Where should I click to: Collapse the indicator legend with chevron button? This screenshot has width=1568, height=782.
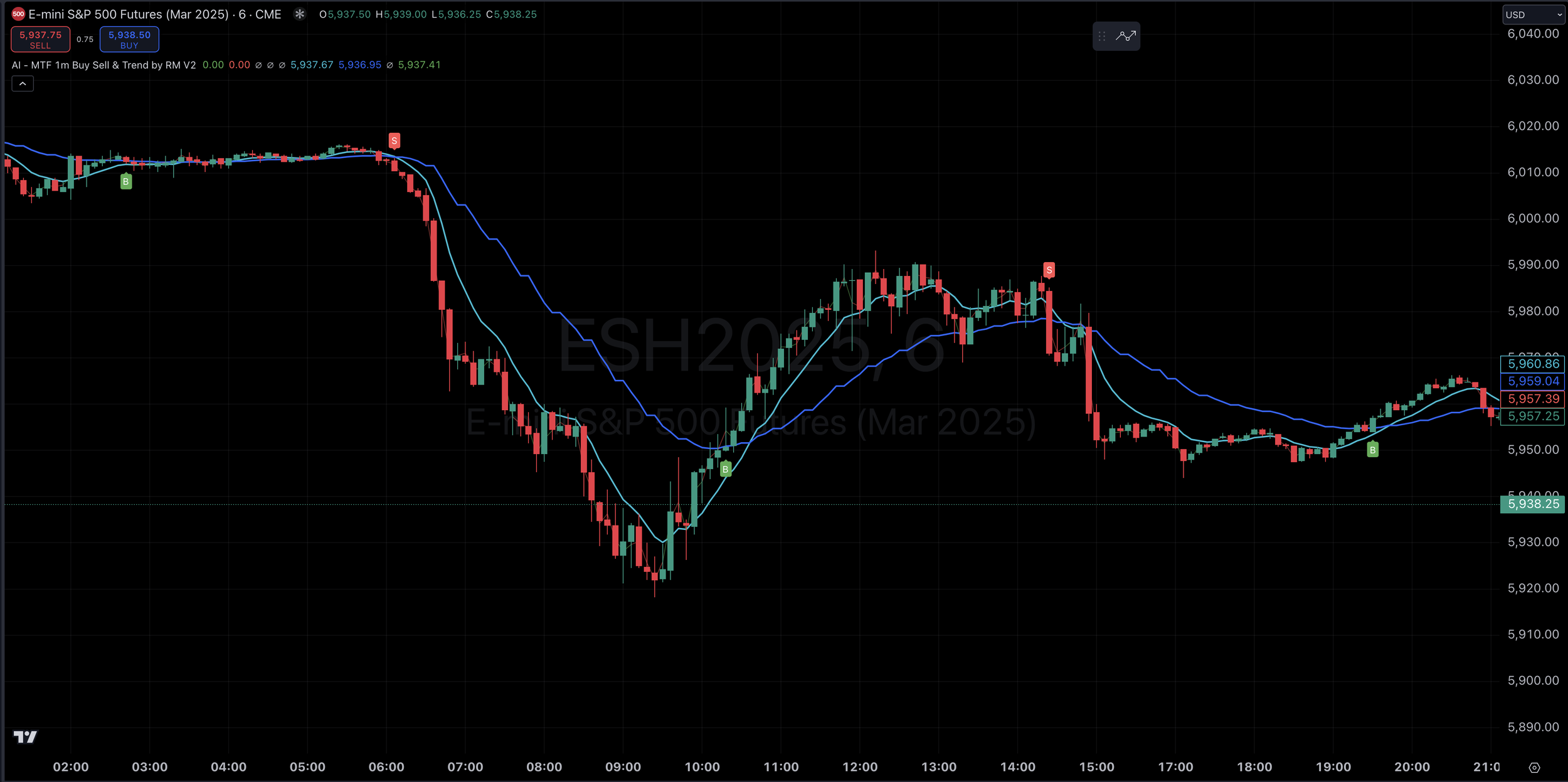[23, 83]
